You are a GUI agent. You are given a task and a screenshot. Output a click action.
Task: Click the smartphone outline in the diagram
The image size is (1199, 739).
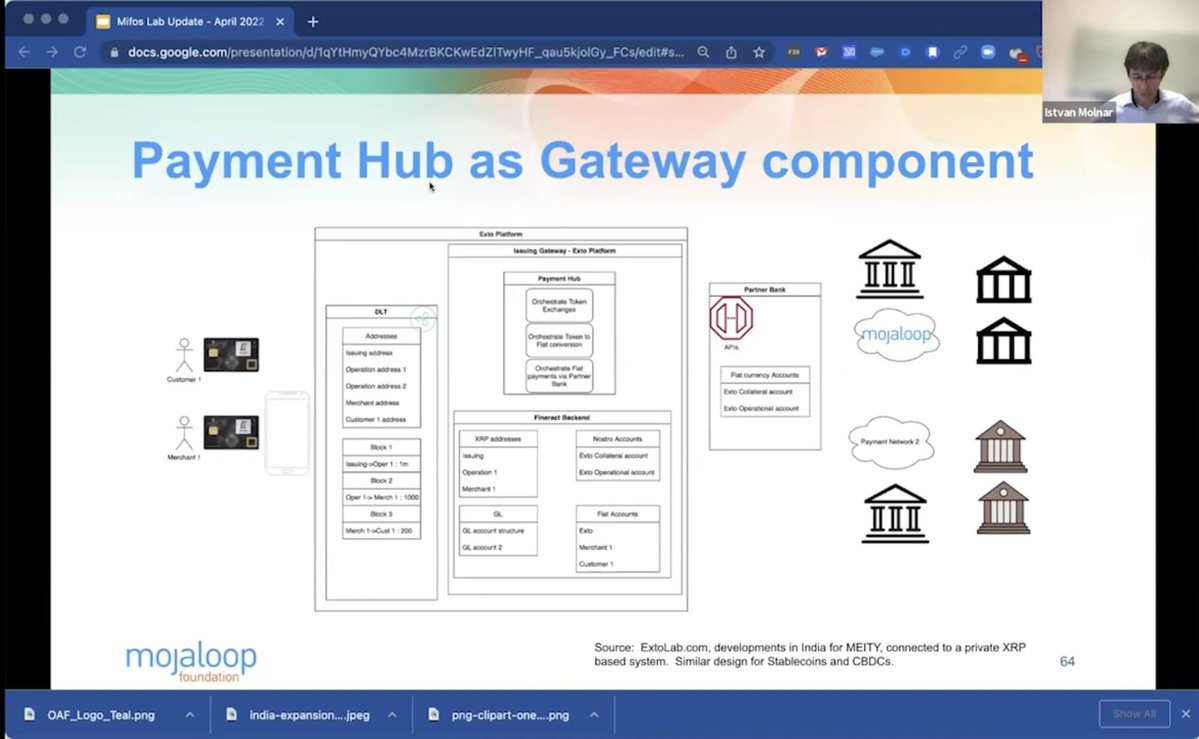[287, 433]
